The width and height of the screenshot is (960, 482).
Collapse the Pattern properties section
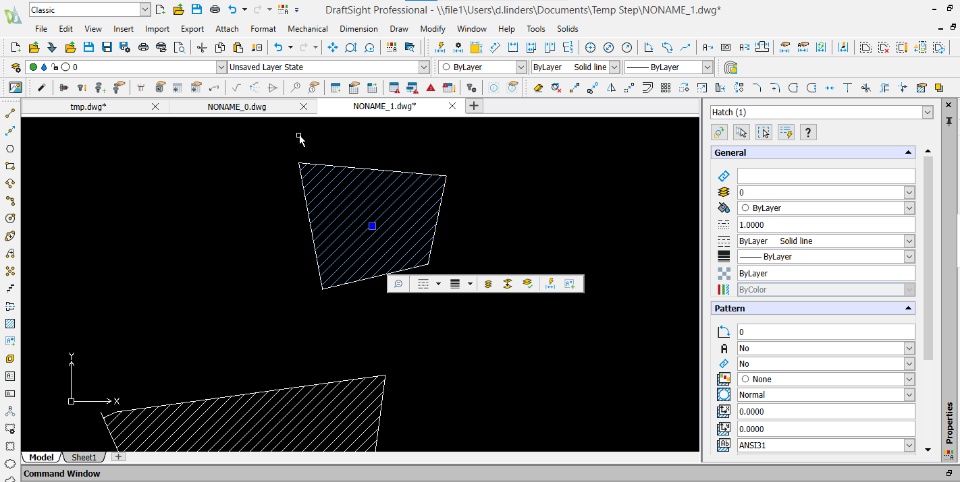coord(908,308)
